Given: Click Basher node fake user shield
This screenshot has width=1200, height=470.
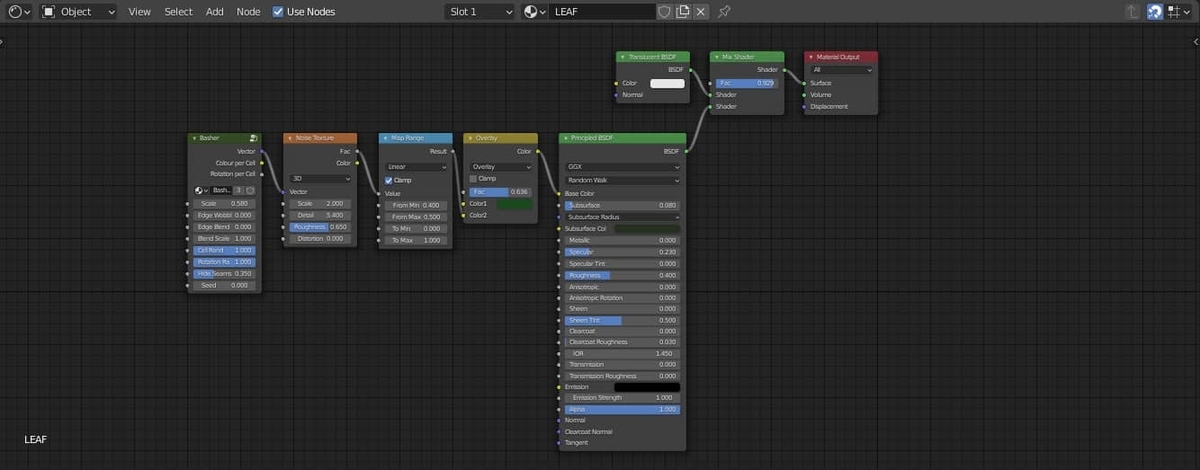Looking at the screenshot, I should pos(250,190).
